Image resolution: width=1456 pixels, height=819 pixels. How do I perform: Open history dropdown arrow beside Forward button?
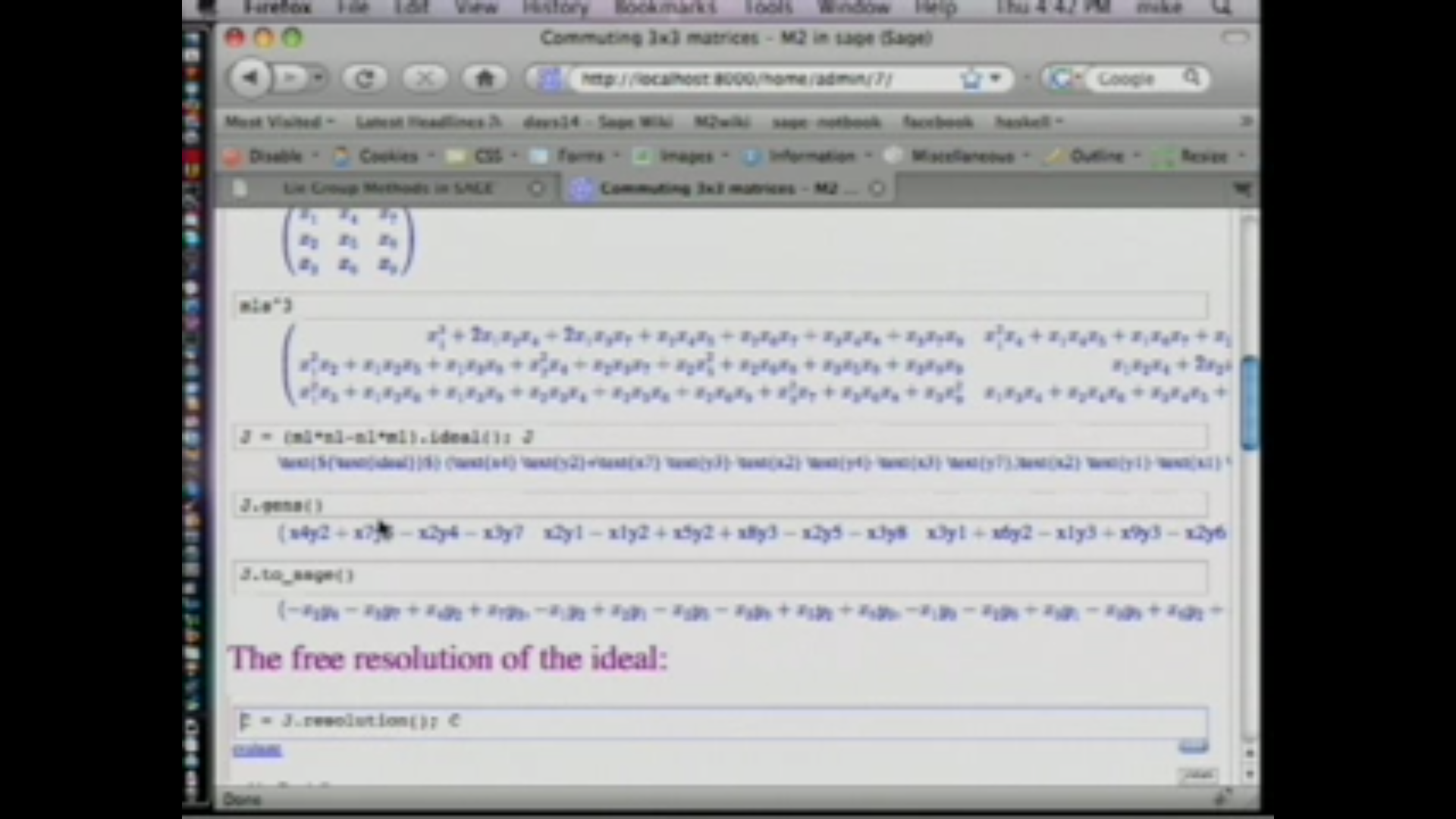coord(318,78)
